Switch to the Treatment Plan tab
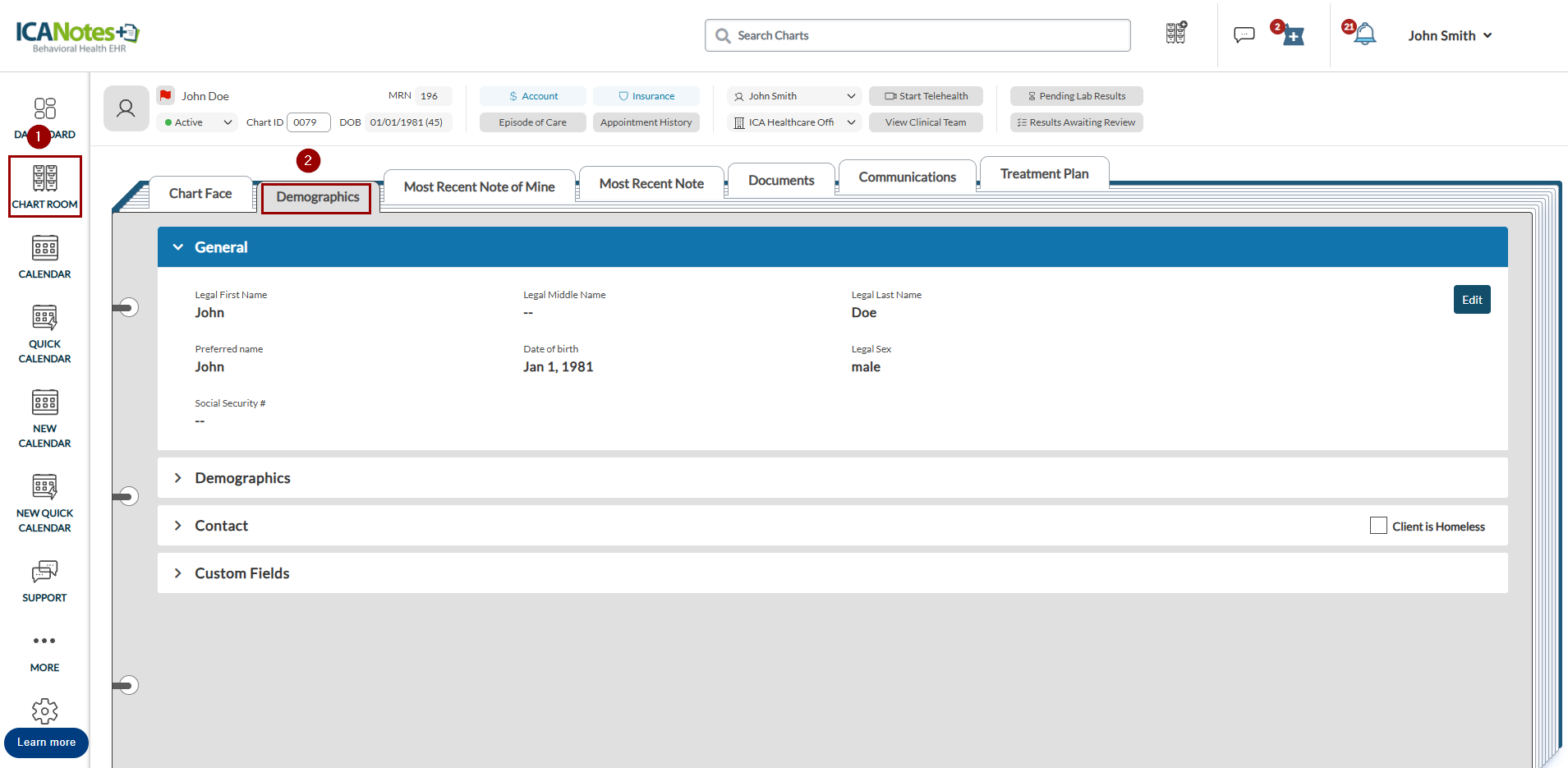1568x768 pixels. point(1044,174)
